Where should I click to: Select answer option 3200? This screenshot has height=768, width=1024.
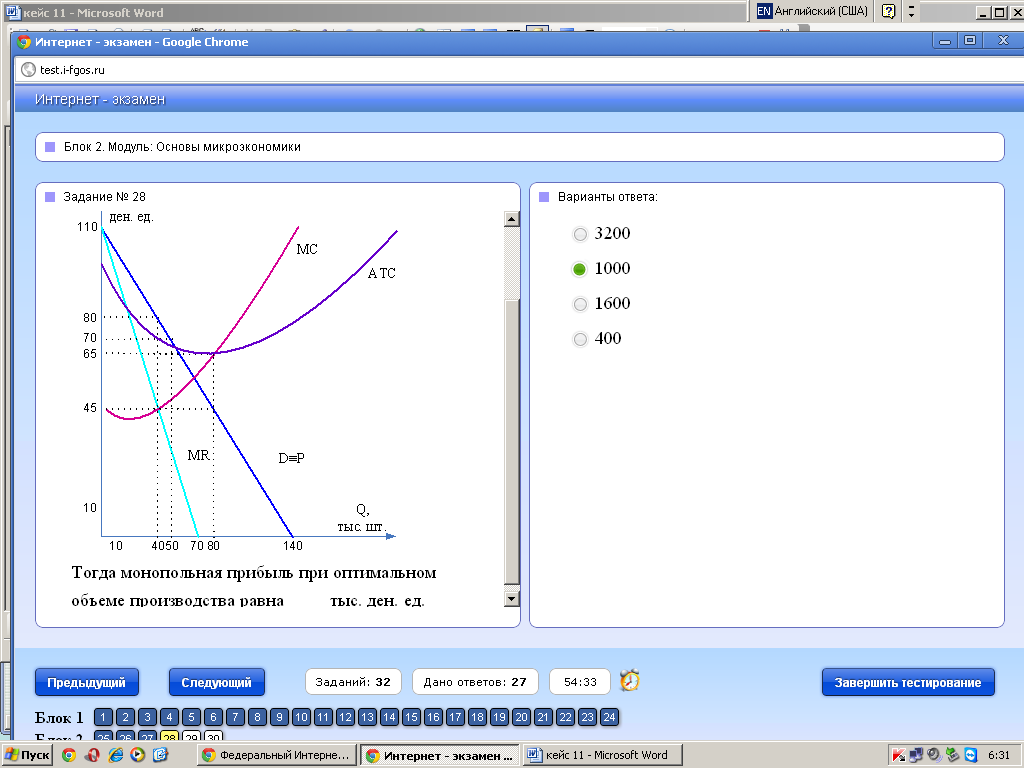tap(580, 234)
